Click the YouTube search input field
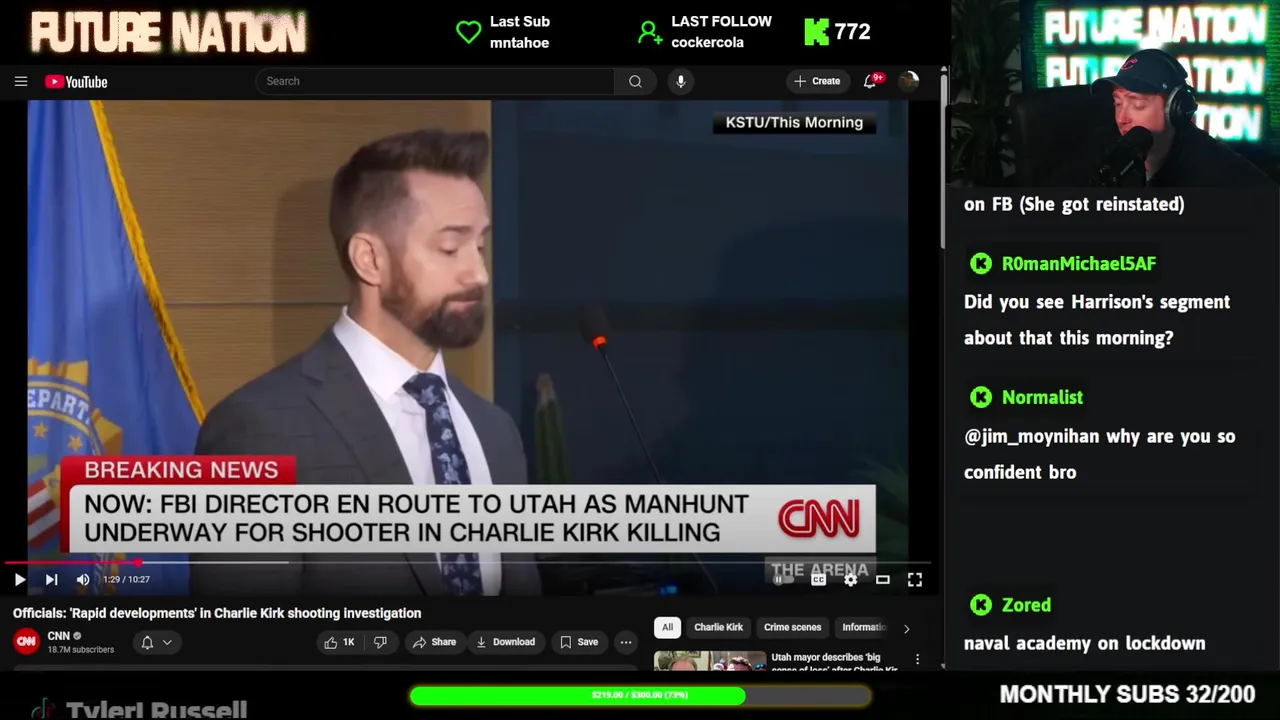Image resolution: width=1280 pixels, height=720 pixels. [x=435, y=81]
